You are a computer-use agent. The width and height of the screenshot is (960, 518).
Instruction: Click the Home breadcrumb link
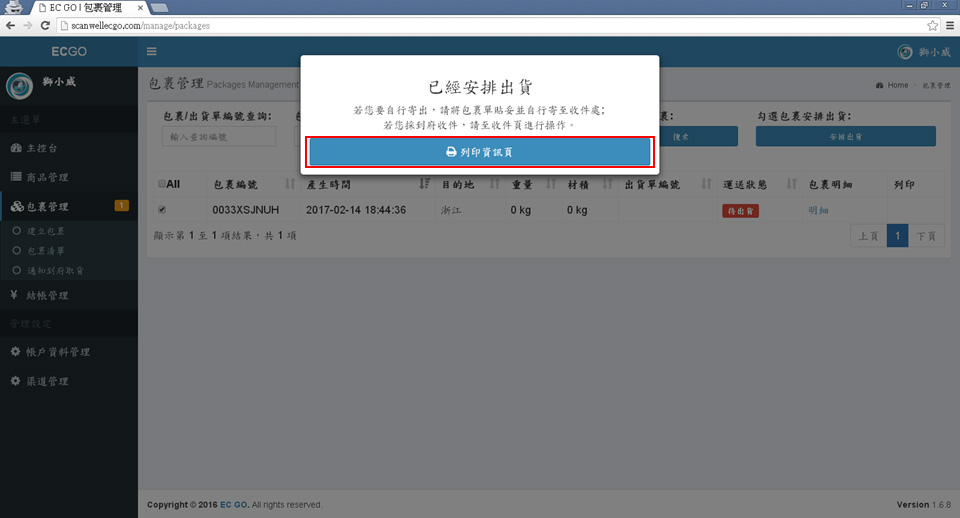[897, 86]
